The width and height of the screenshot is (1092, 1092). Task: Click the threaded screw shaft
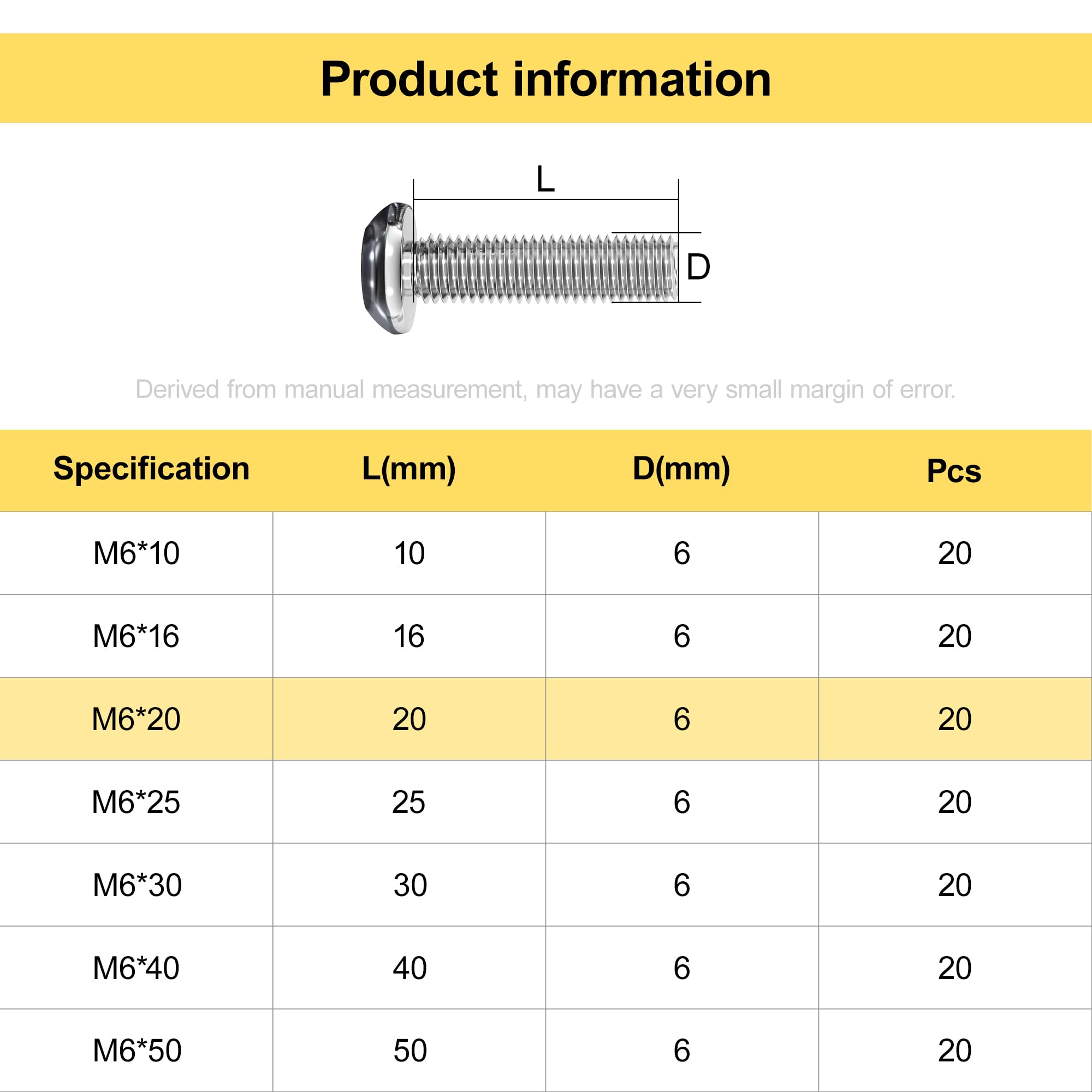point(547,268)
